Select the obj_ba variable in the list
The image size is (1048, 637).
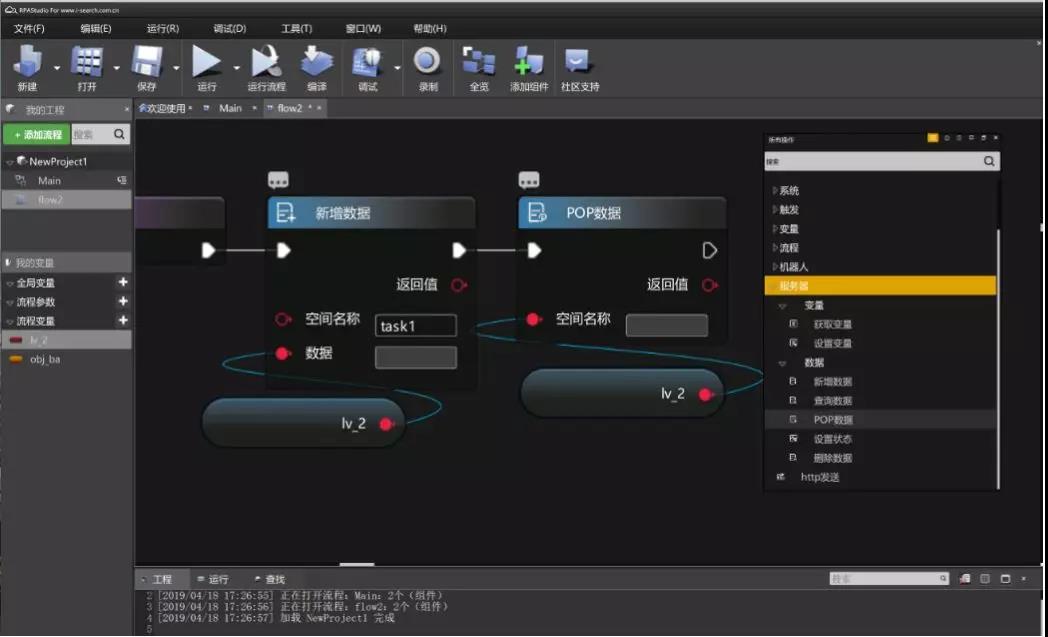pos(45,359)
